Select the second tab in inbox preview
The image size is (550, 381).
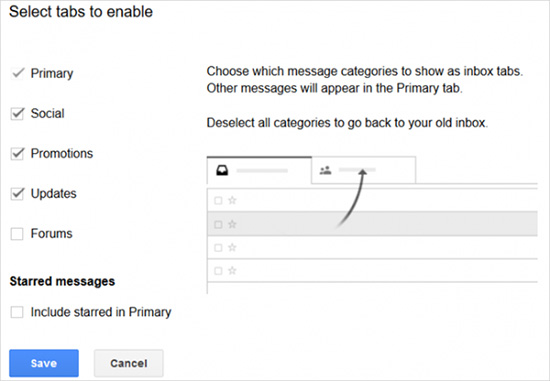click(364, 170)
